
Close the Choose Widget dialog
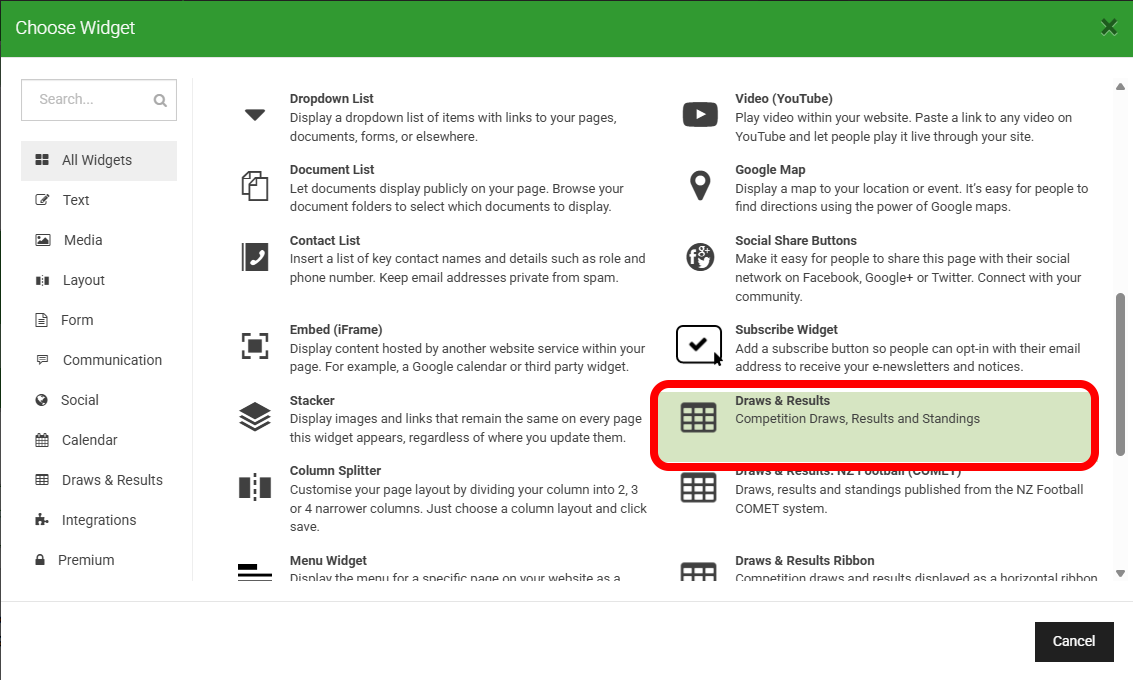coord(1108,27)
